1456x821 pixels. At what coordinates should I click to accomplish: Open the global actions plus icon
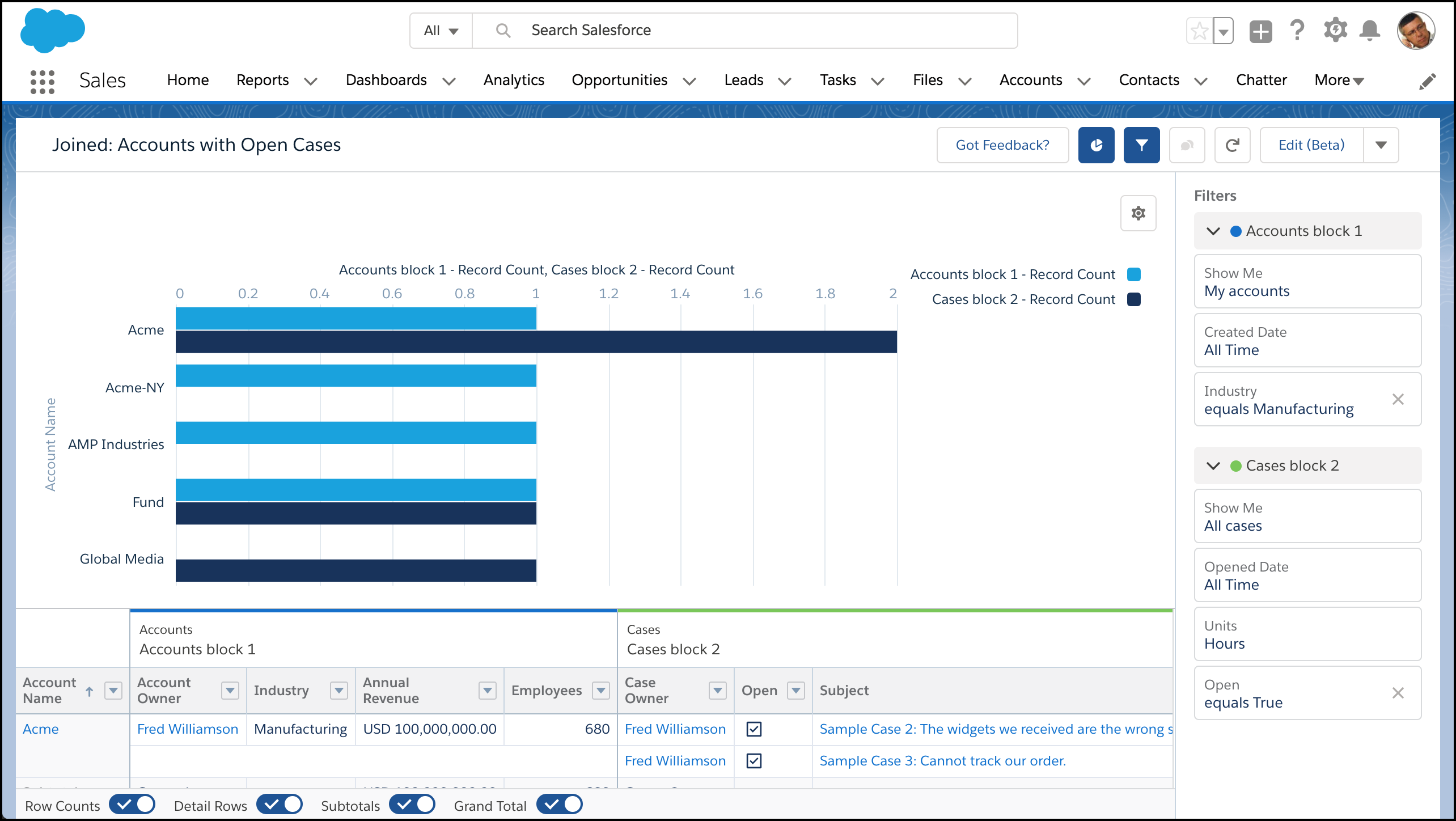[x=1260, y=31]
